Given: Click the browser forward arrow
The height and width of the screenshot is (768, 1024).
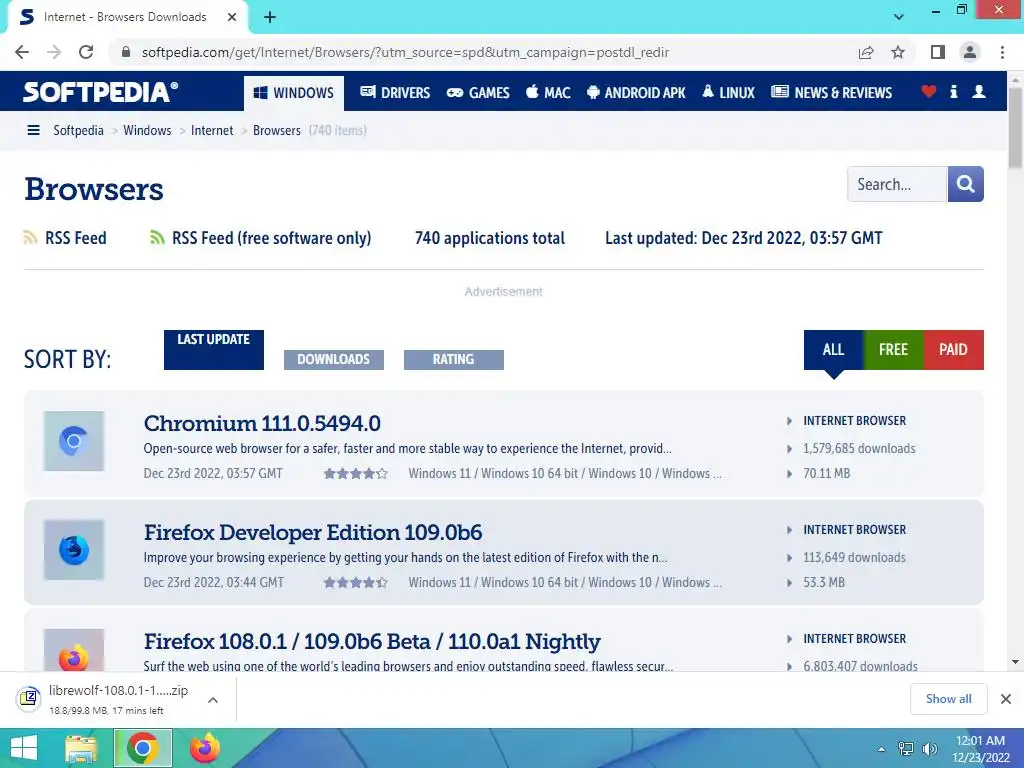Looking at the screenshot, I should (x=54, y=52).
